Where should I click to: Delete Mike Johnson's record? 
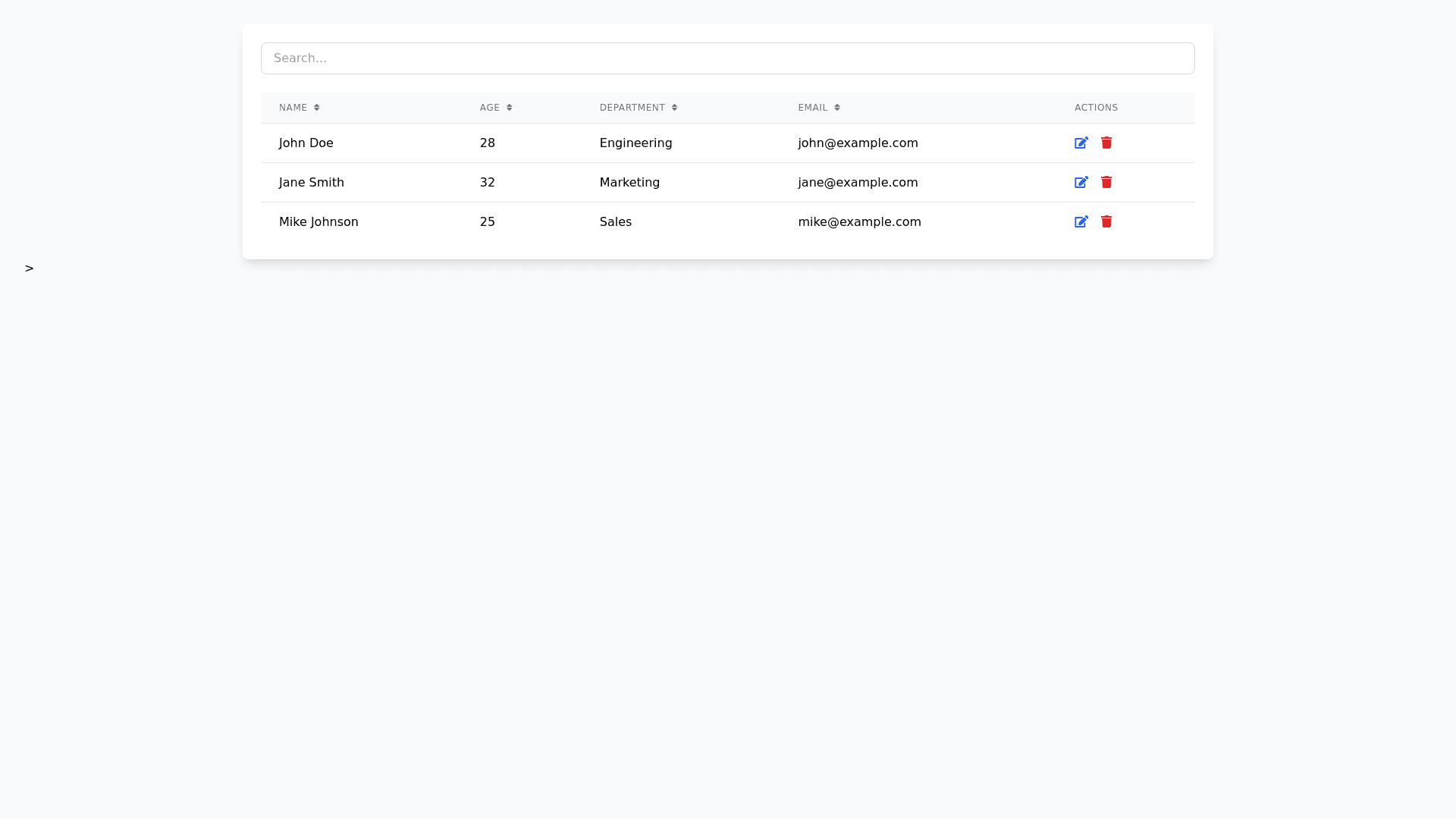coord(1106,222)
